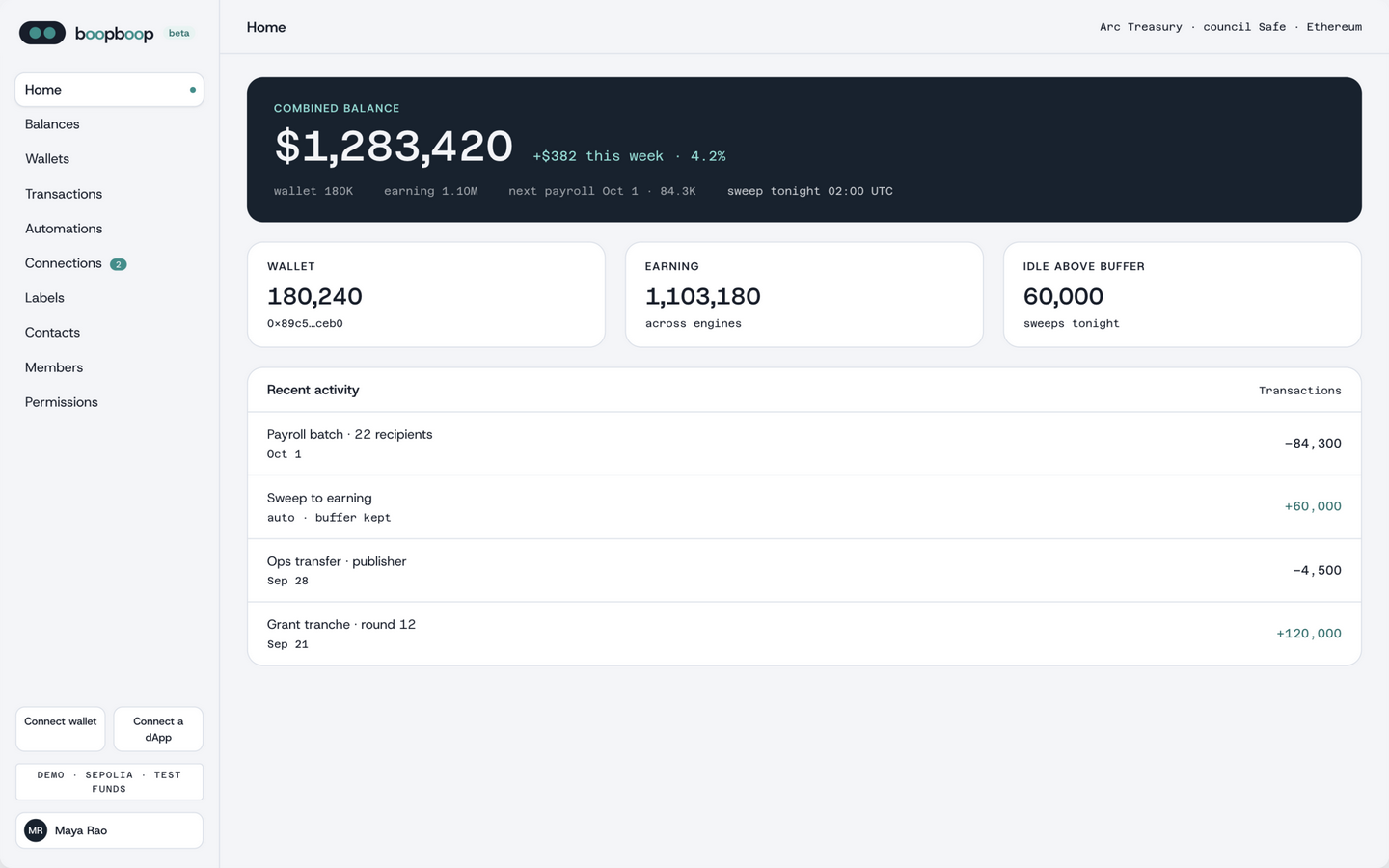Open Permissions in the sidebar
1389x868 pixels.
point(109,402)
